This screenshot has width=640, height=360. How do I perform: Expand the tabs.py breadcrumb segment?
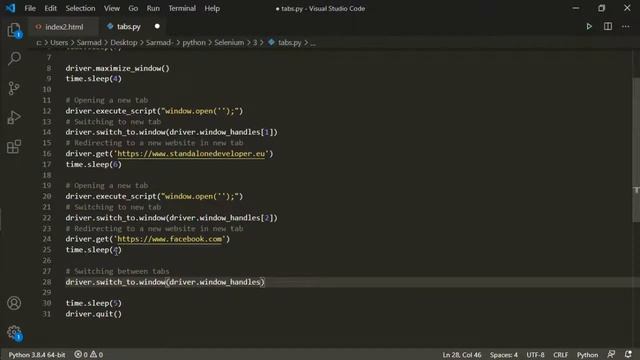point(289,42)
